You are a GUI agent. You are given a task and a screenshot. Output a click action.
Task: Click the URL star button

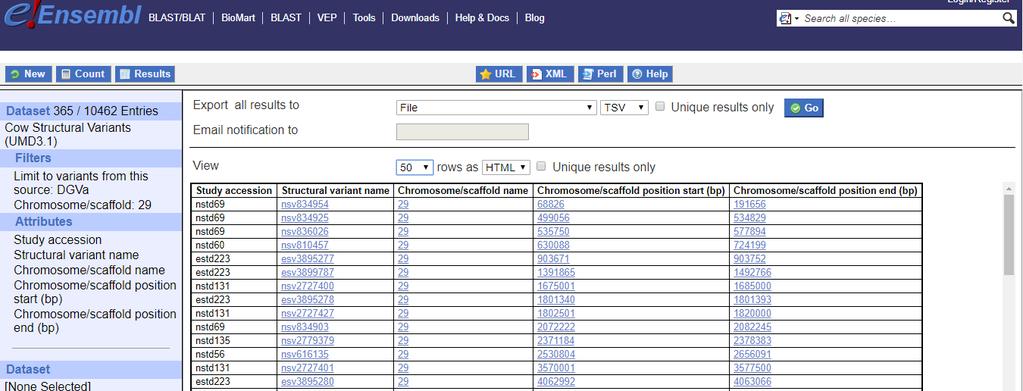pos(498,74)
